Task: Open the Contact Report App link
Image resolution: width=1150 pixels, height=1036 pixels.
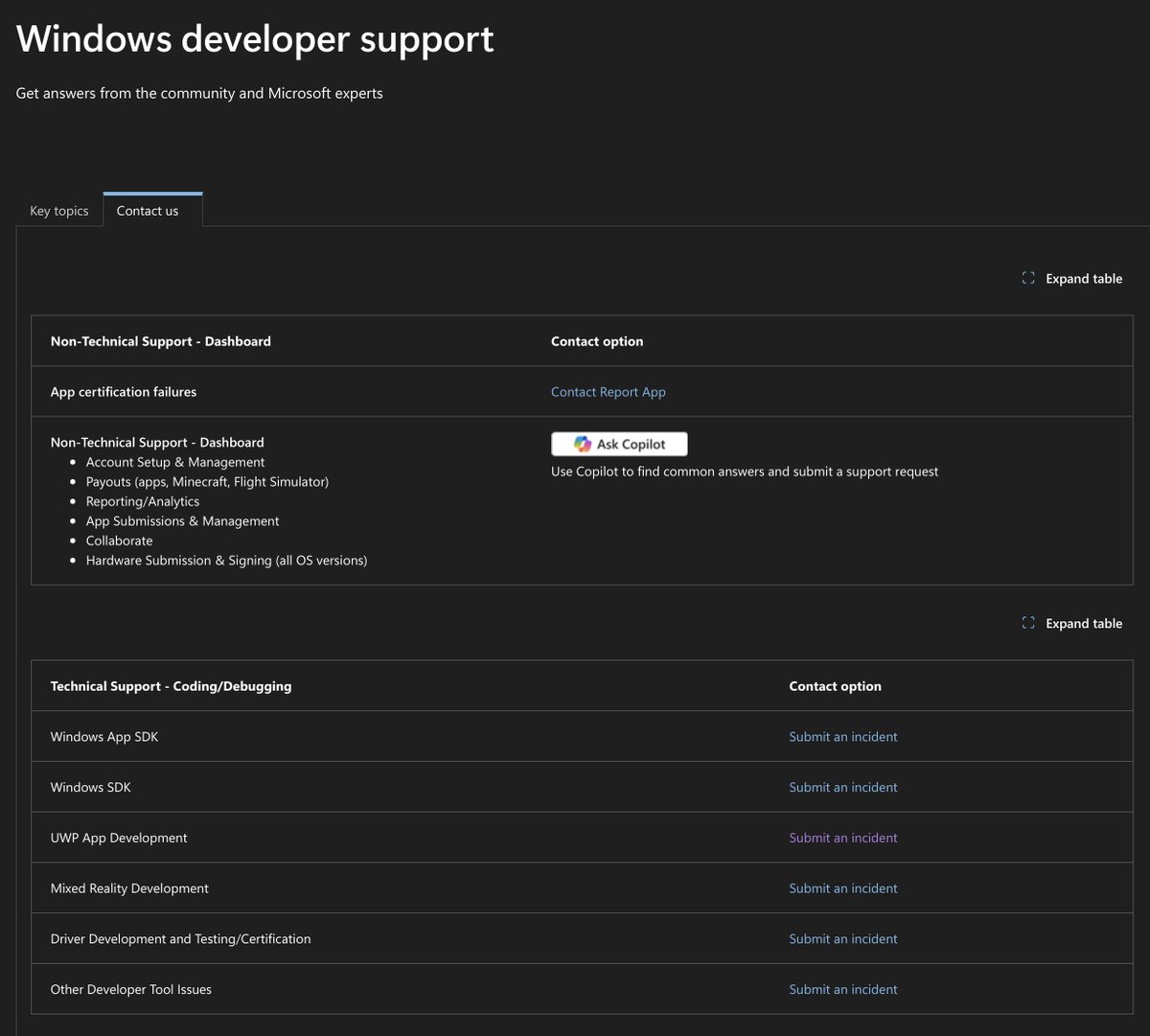Action: pos(609,392)
